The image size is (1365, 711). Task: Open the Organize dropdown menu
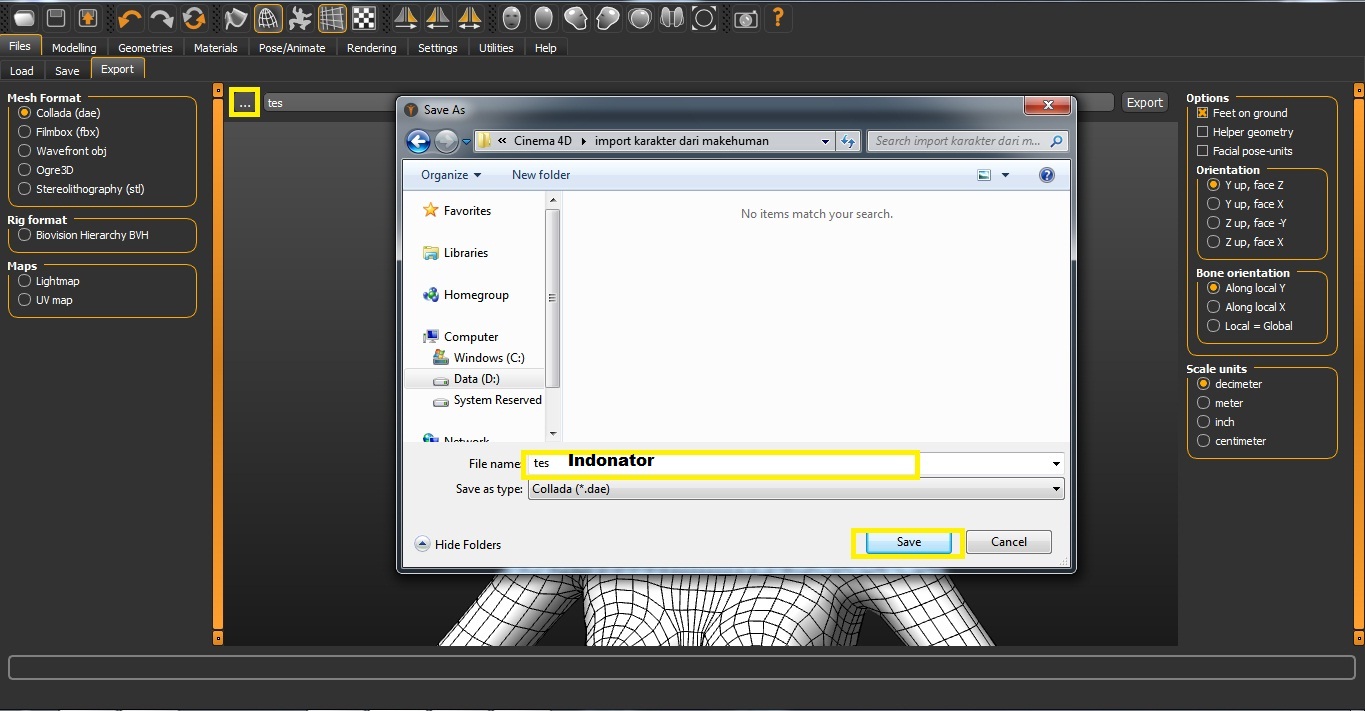click(x=451, y=175)
